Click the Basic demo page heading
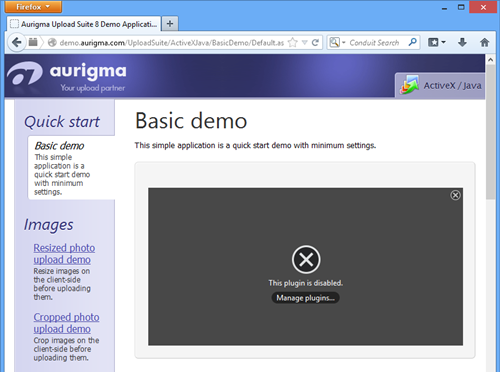 click(x=191, y=120)
